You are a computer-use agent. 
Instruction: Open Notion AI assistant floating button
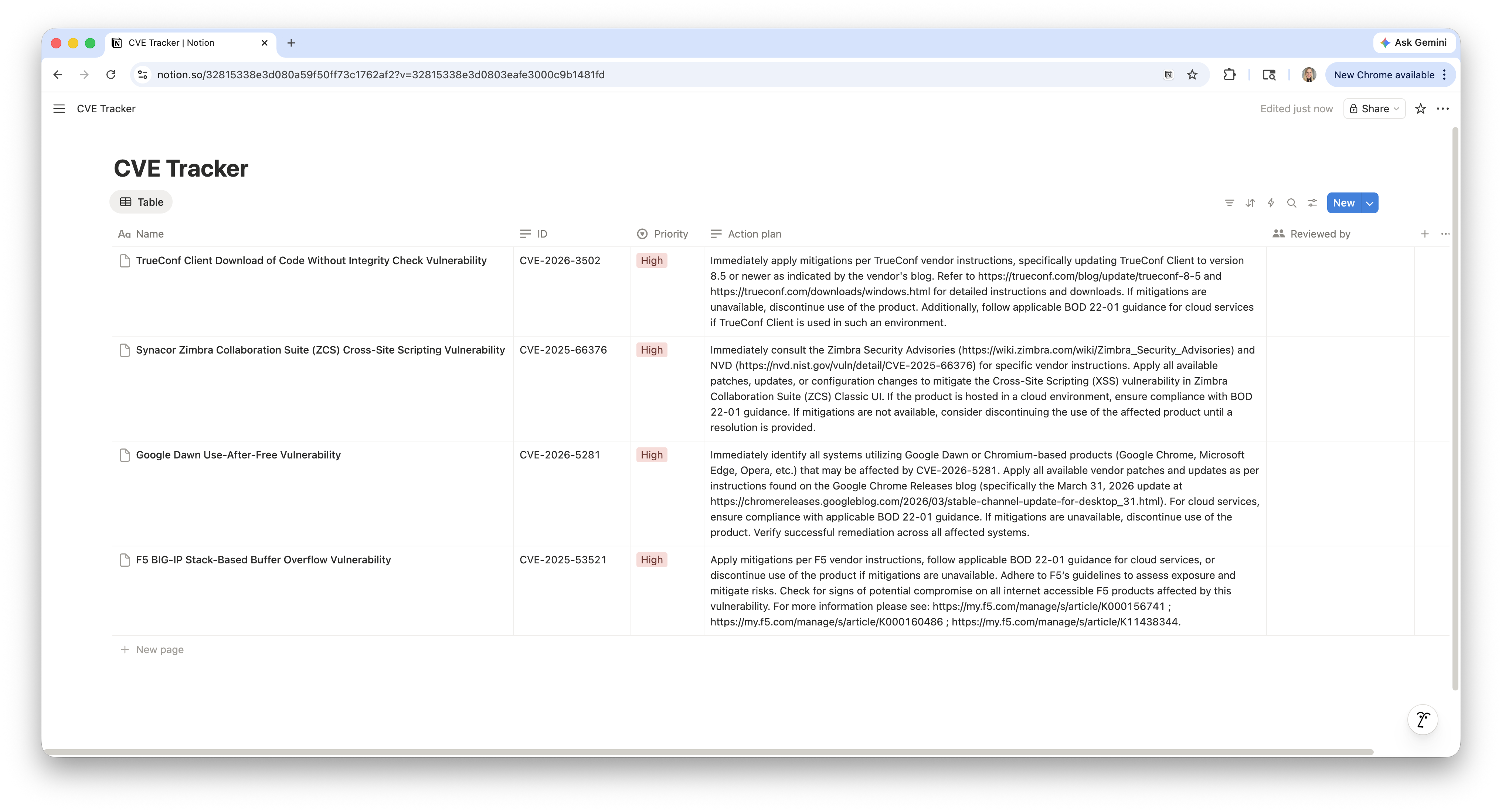(x=1423, y=719)
